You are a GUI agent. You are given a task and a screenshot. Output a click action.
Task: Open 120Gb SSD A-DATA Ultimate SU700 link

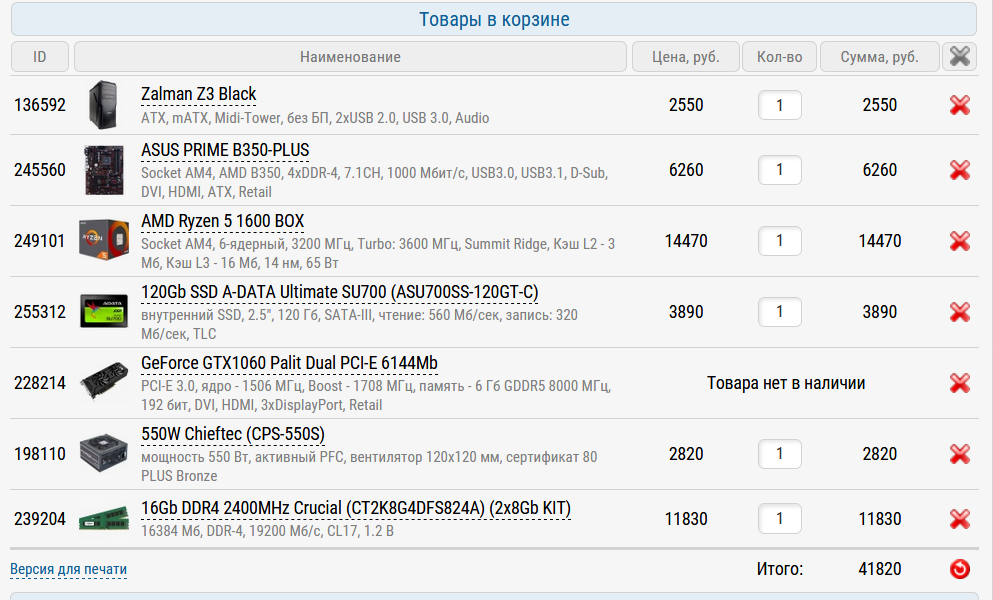339,292
